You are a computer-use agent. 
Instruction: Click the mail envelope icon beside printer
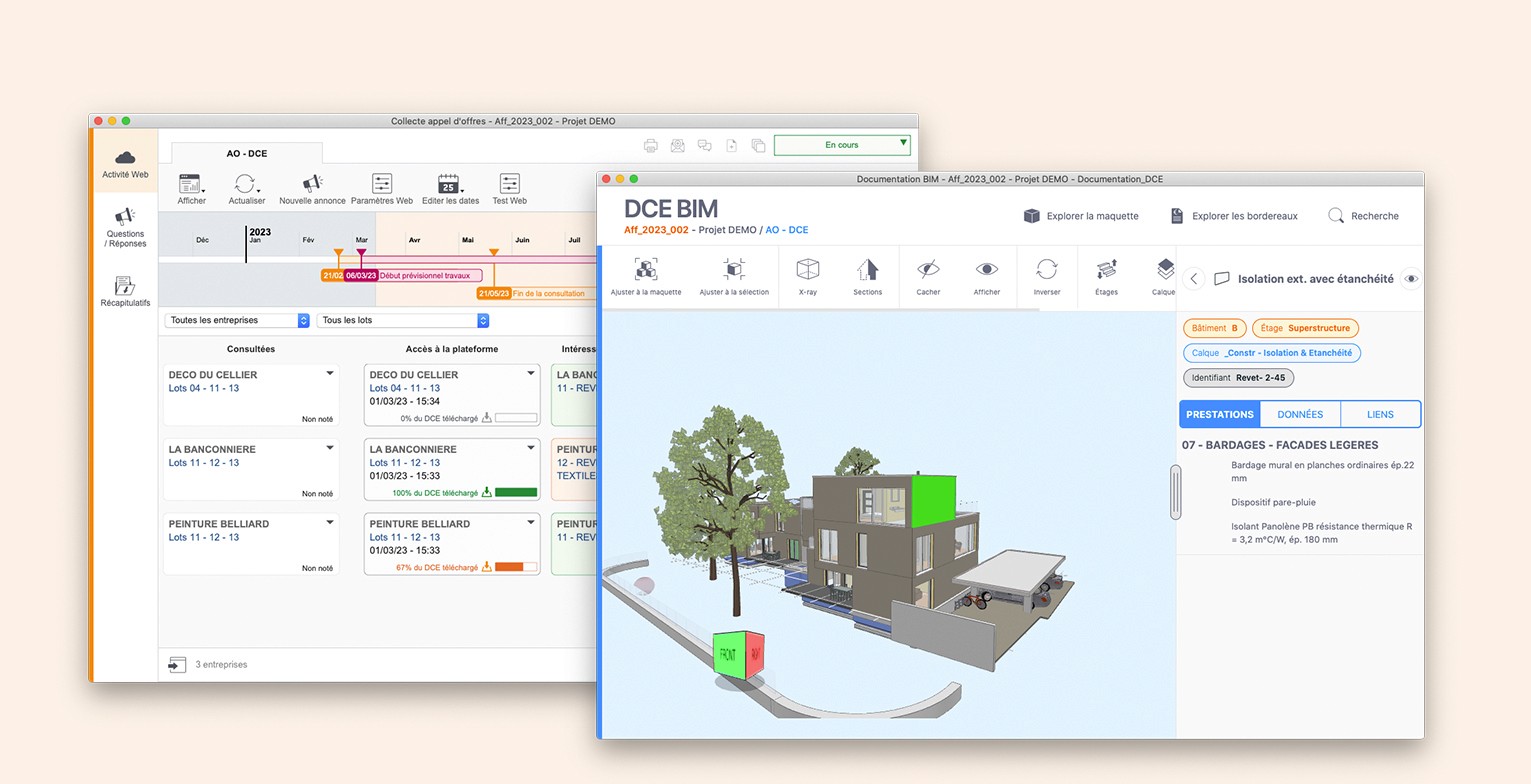tap(678, 145)
